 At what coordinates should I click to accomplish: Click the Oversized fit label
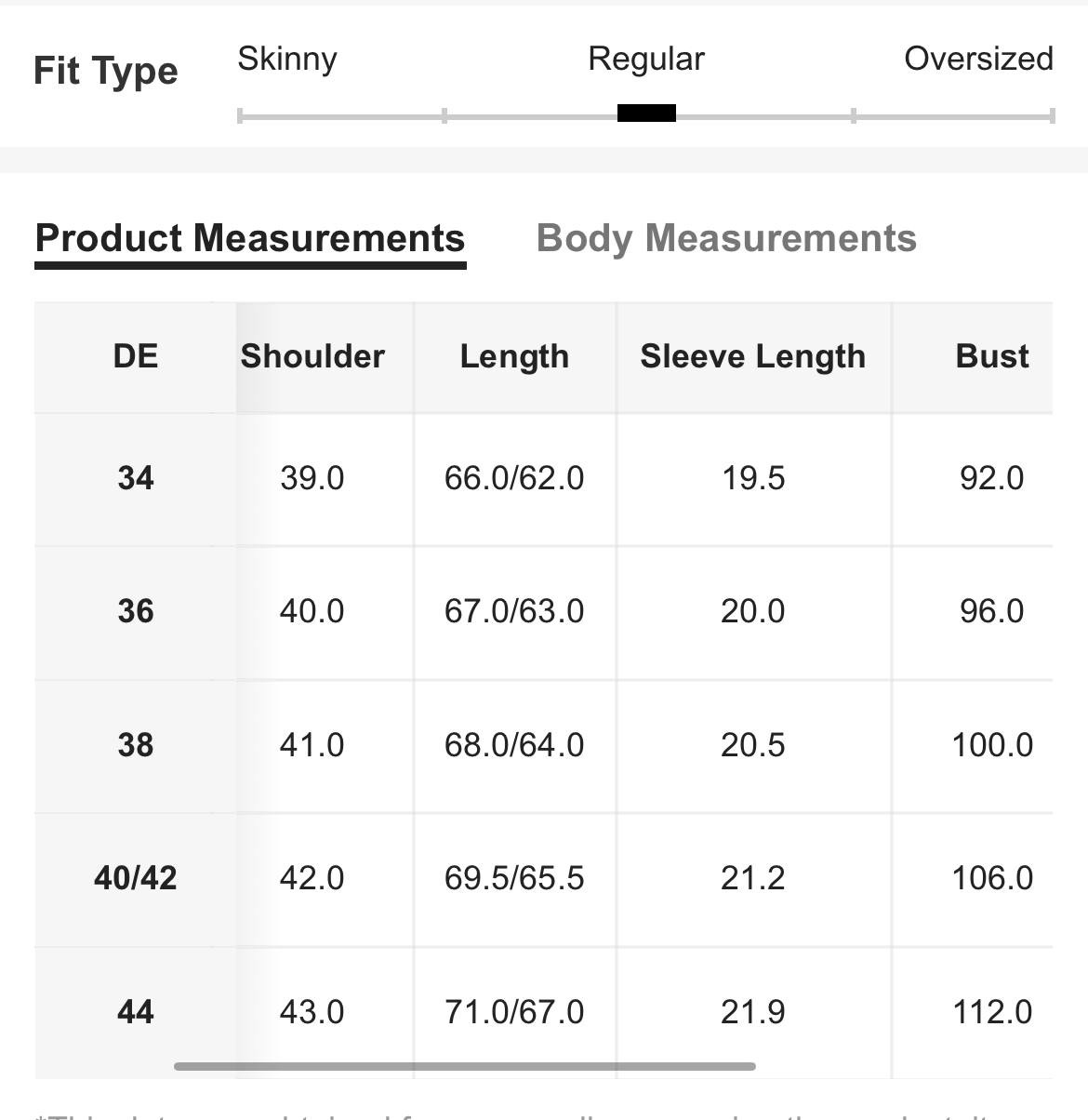(978, 59)
